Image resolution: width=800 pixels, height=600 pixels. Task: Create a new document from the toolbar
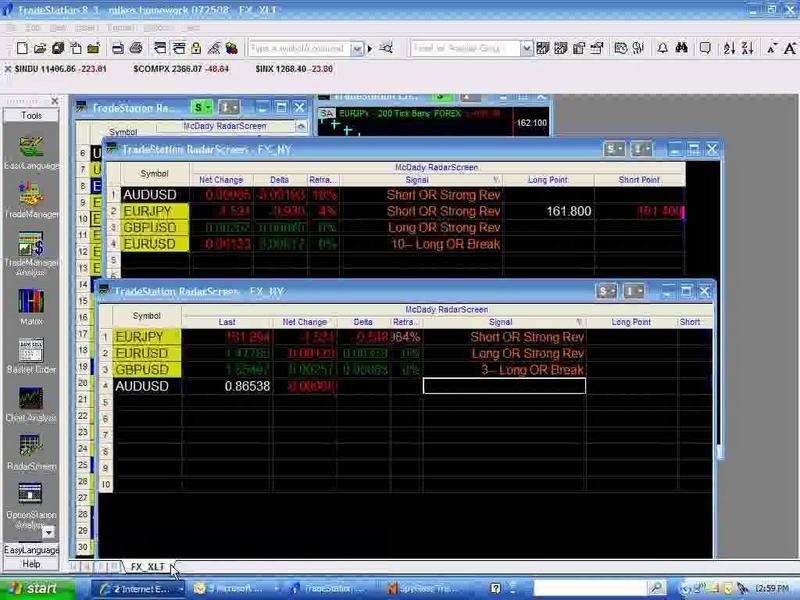tap(22, 48)
